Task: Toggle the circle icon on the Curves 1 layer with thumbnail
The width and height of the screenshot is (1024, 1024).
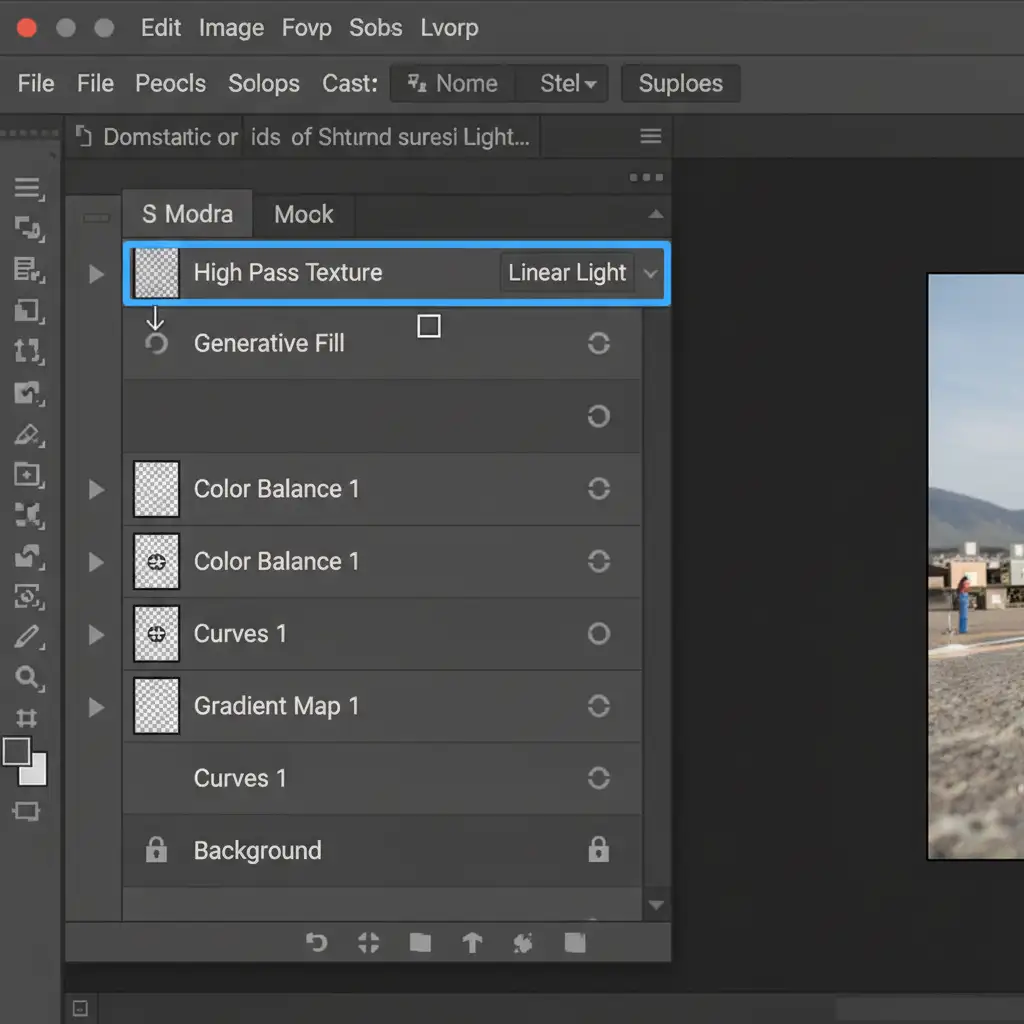Action: click(x=598, y=634)
